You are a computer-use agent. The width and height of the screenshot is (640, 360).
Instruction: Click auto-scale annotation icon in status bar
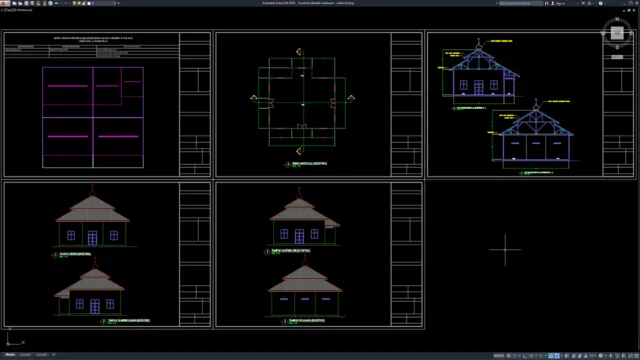pos(580,356)
